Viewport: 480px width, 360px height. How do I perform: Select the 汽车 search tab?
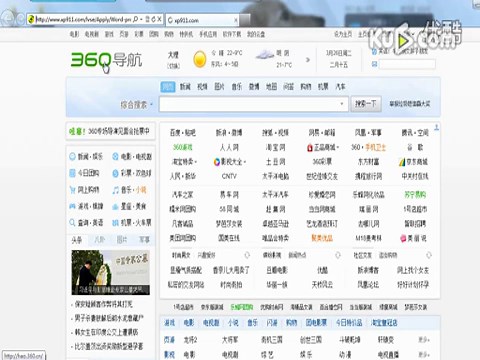tap(340, 87)
